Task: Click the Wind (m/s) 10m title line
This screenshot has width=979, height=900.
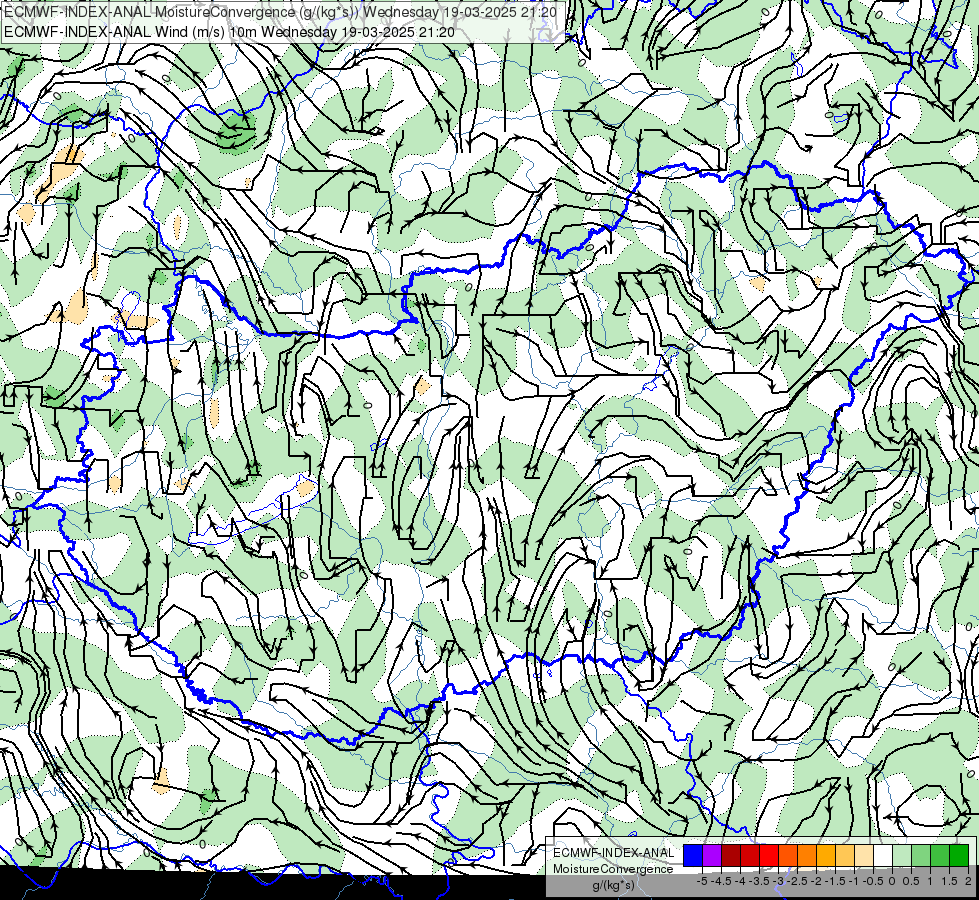Action: click(229, 32)
